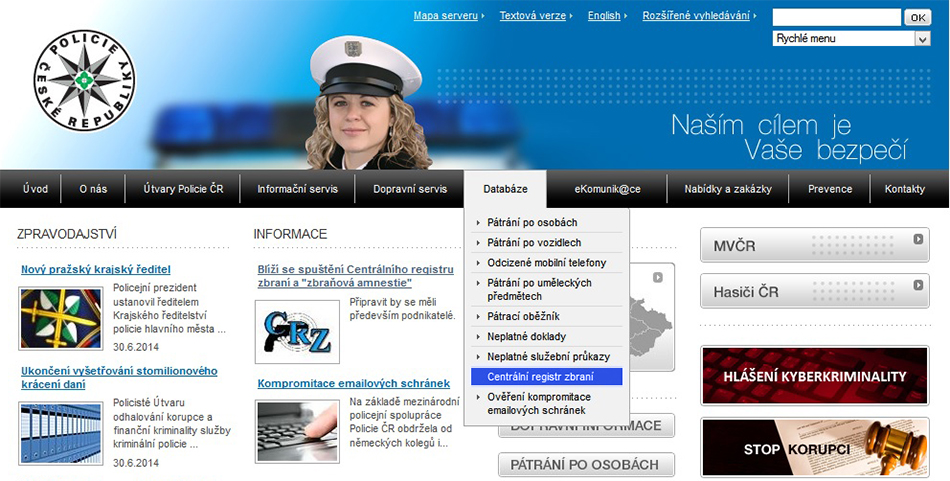Open the Stop korupci banner
Image resolution: width=950 pixels, height=481 pixels.
(x=815, y=447)
